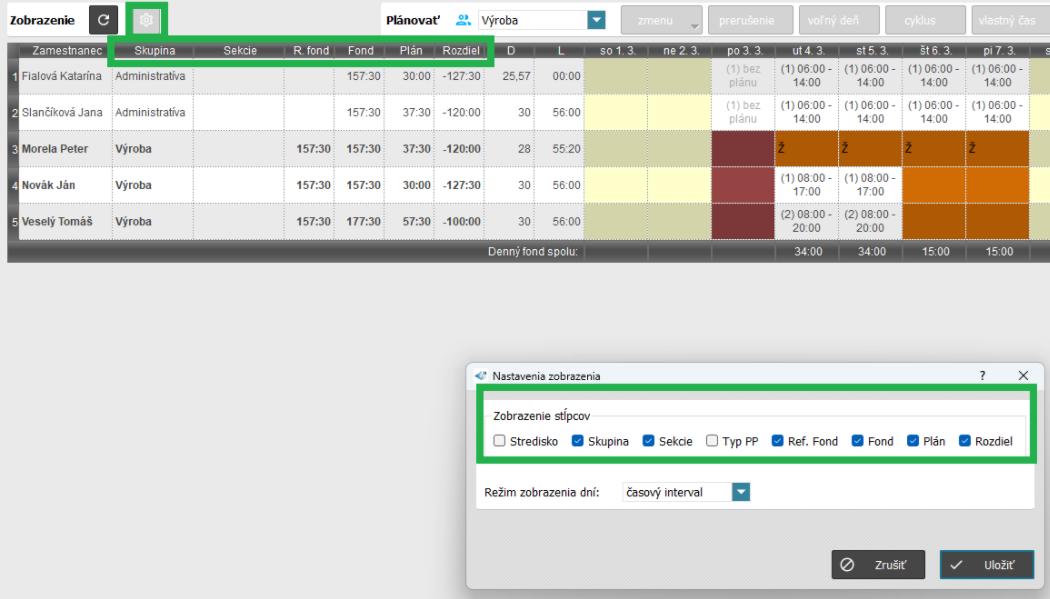Image resolution: width=1050 pixels, height=599 pixels.
Task: Disable the Ref. Fond checkbox
Action: (779, 442)
